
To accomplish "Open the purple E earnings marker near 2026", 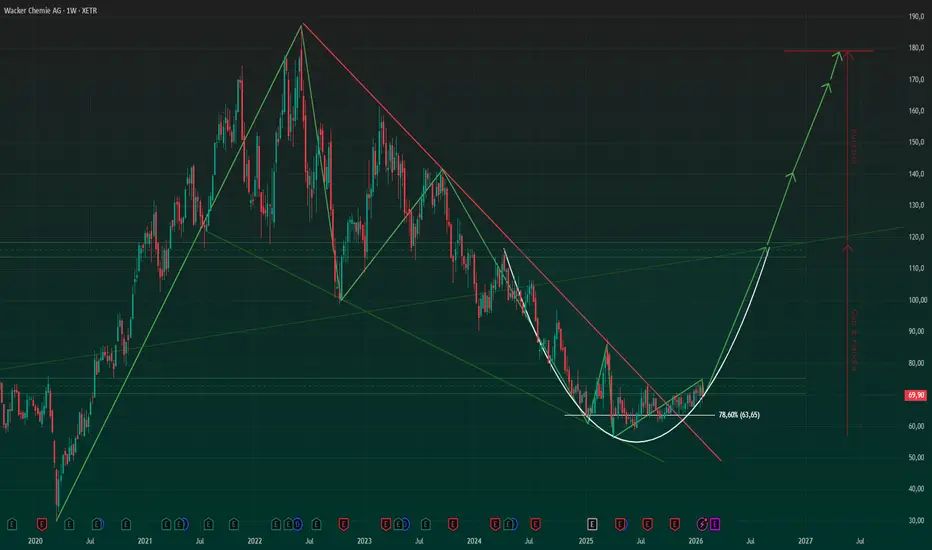I will [x=715, y=524].
